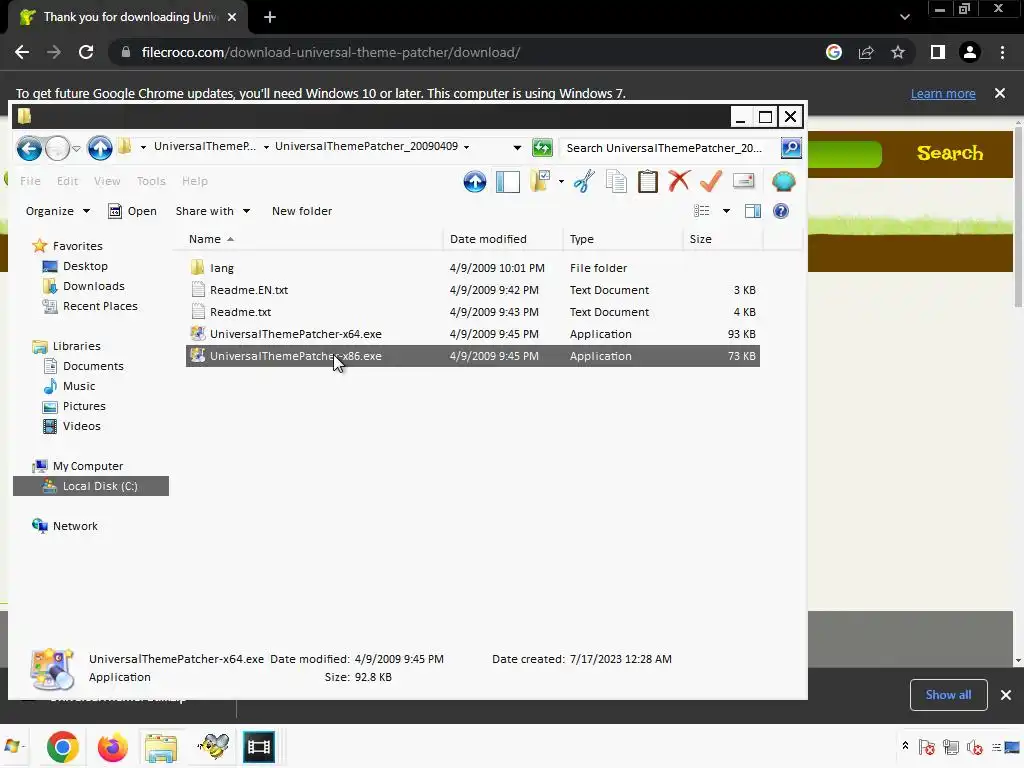Click Show all downloads button

click(x=948, y=695)
